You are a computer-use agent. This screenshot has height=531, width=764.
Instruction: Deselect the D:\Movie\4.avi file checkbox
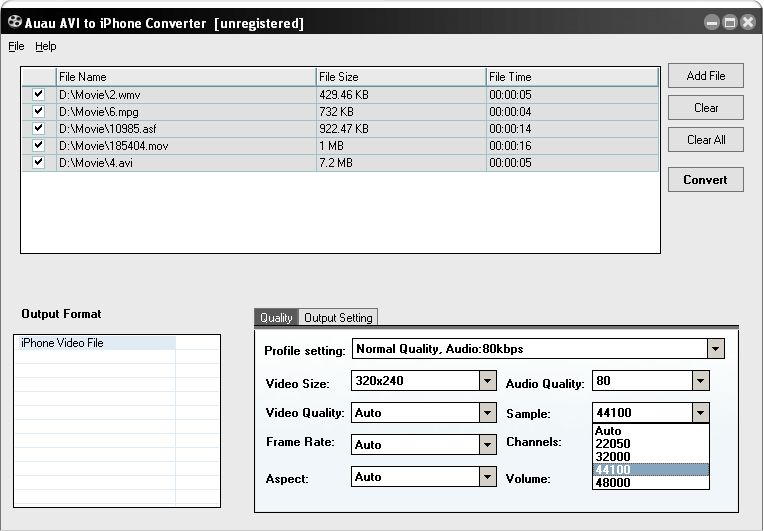[38, 162]
